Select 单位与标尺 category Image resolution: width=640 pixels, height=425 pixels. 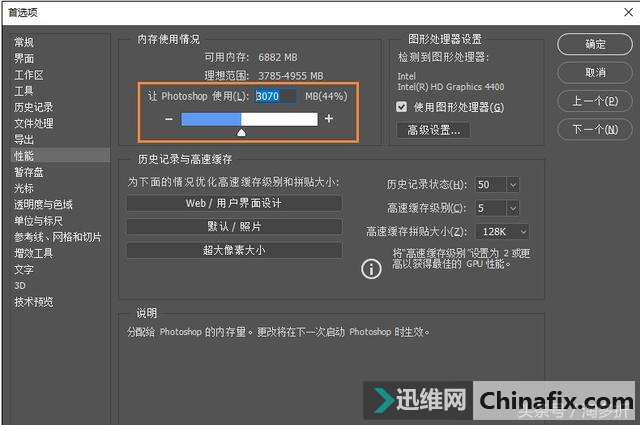click(39, 221)
